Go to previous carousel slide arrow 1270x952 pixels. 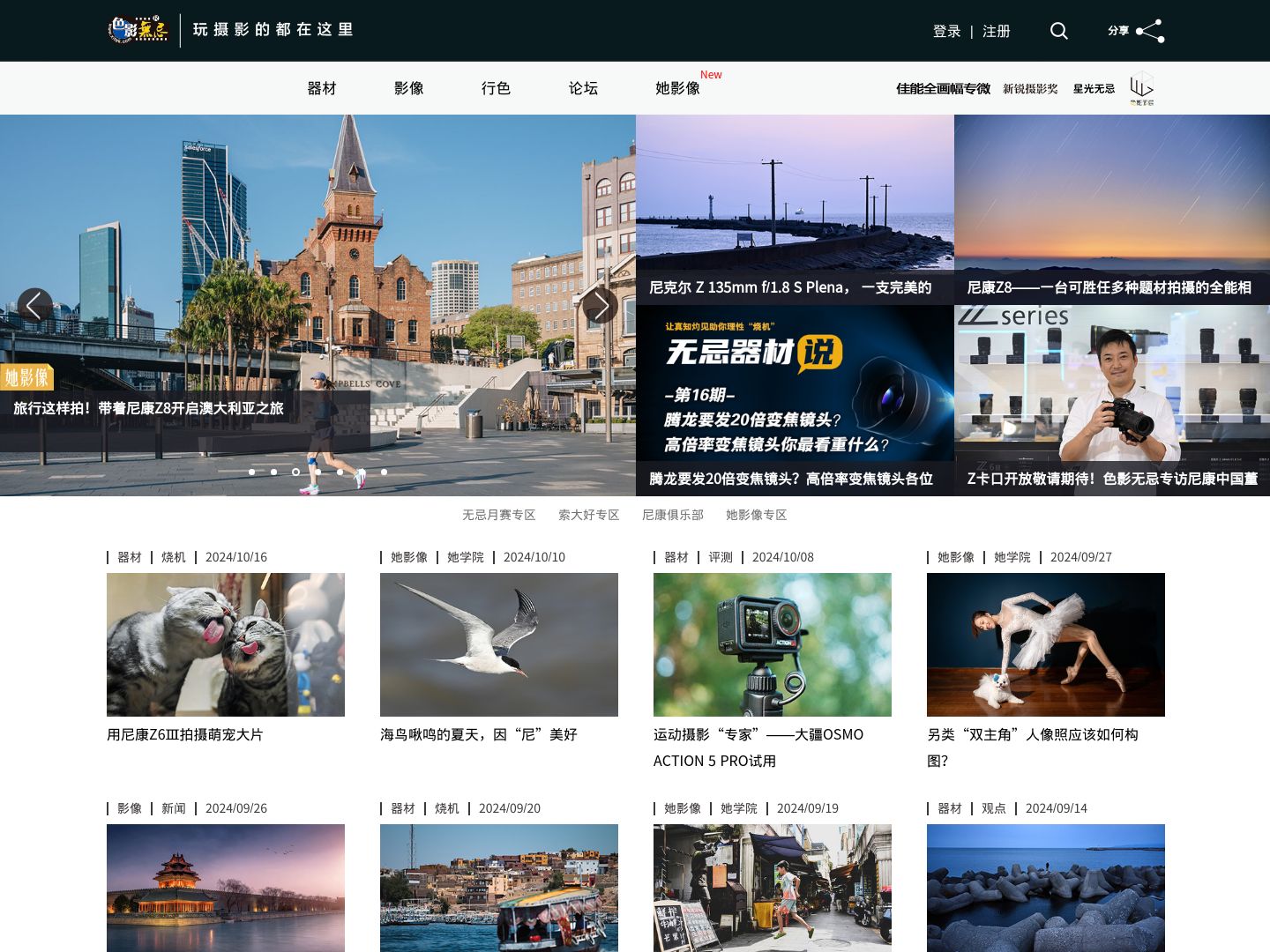click(34, 306)
